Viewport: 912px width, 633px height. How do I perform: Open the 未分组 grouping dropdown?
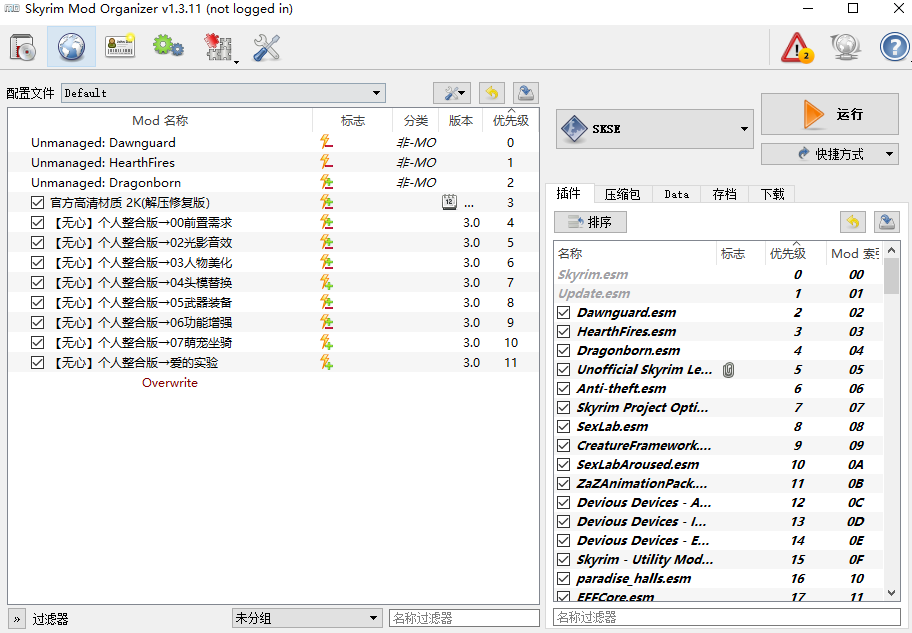307,618
